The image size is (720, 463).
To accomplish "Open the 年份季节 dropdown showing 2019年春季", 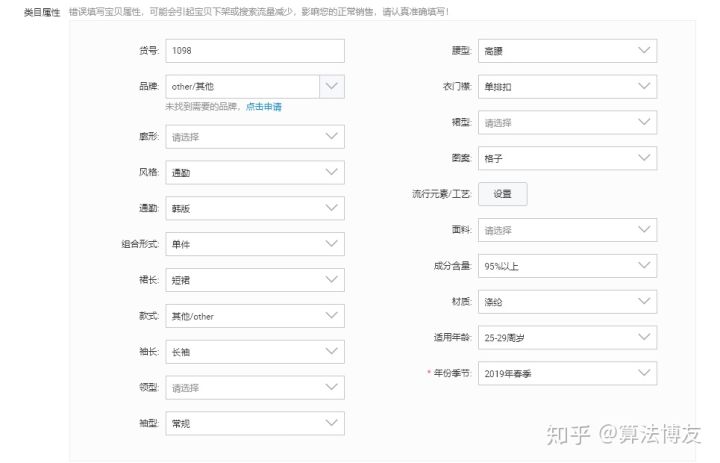I will tap(567, 374).
